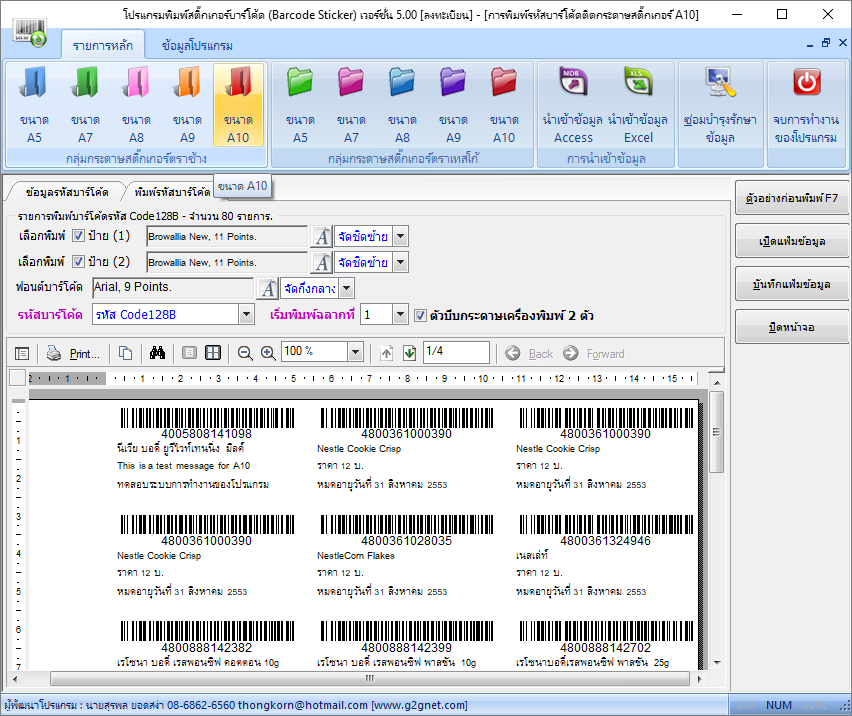Click the 1/4 page number field
The height and width of the screenshot is (716, 852).
click(456, 352)
